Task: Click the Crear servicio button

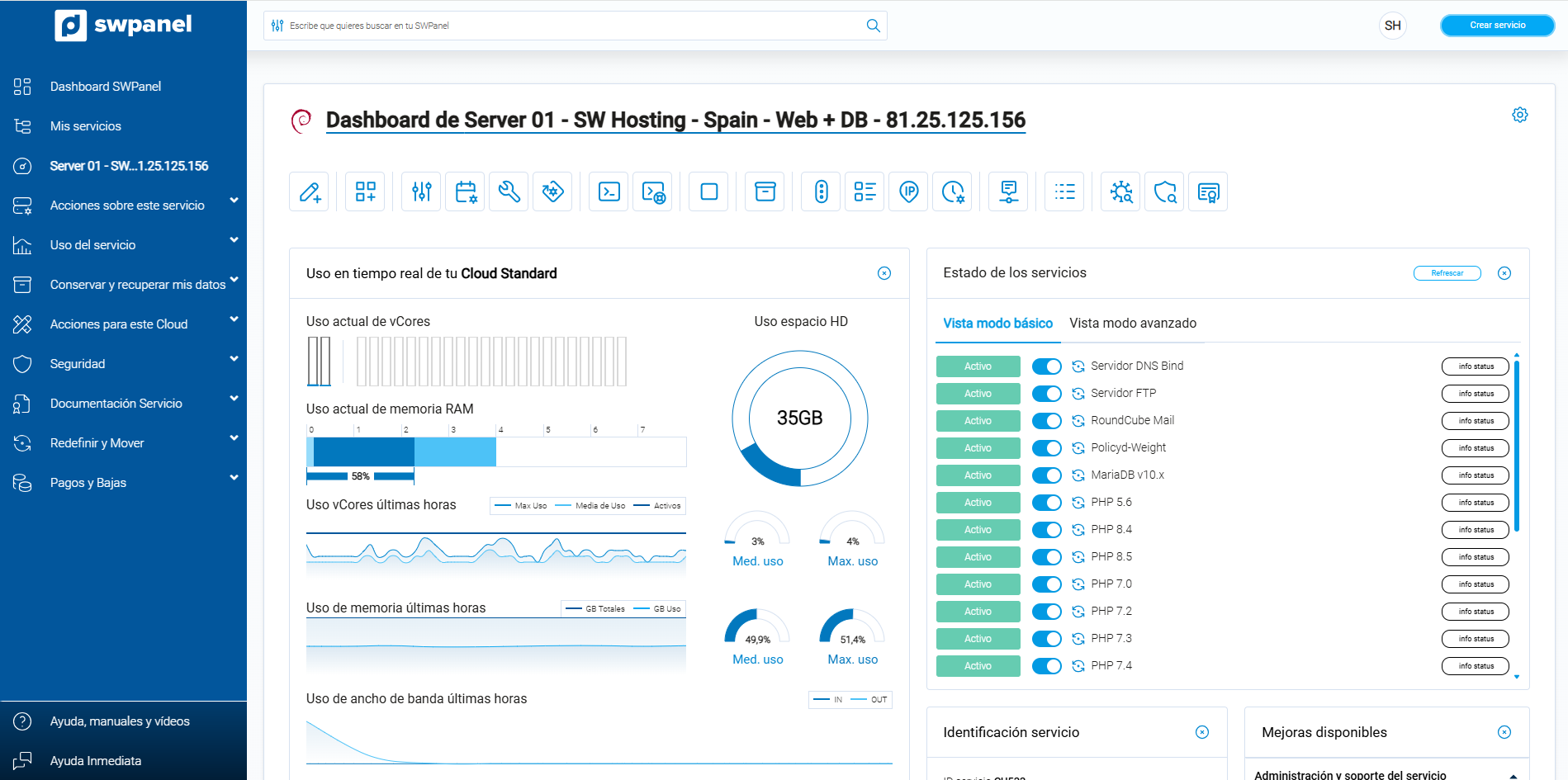Action: [1497, 26]
